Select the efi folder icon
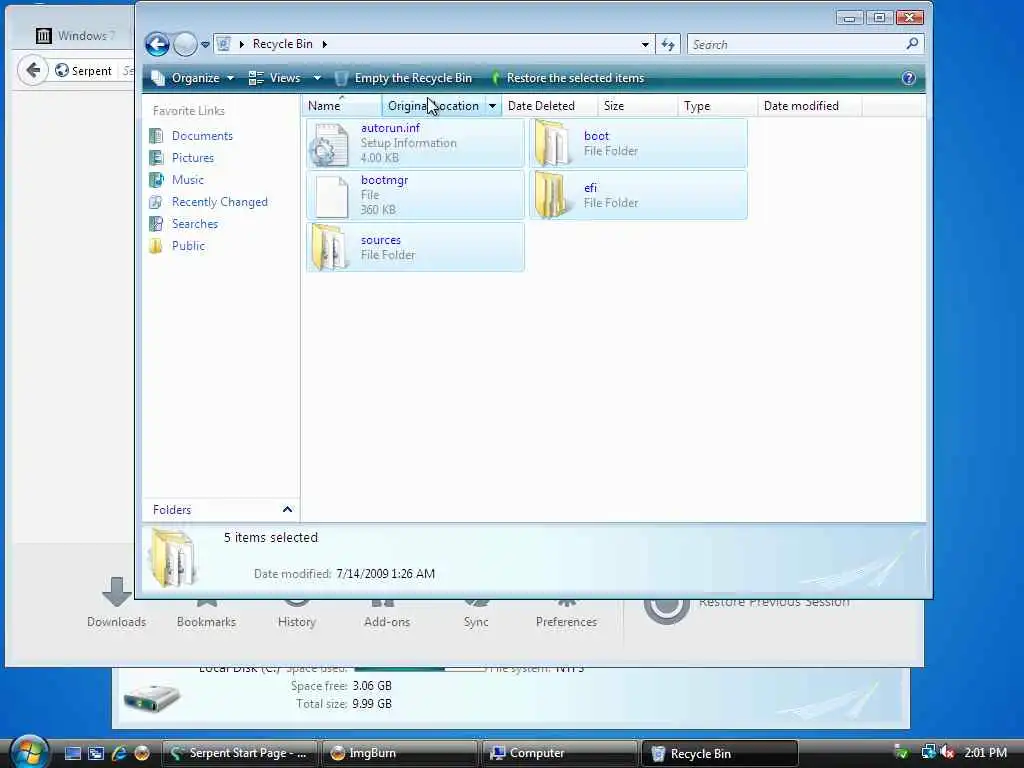Viewport: 1024px width, 768px height. tap(552, 196)
